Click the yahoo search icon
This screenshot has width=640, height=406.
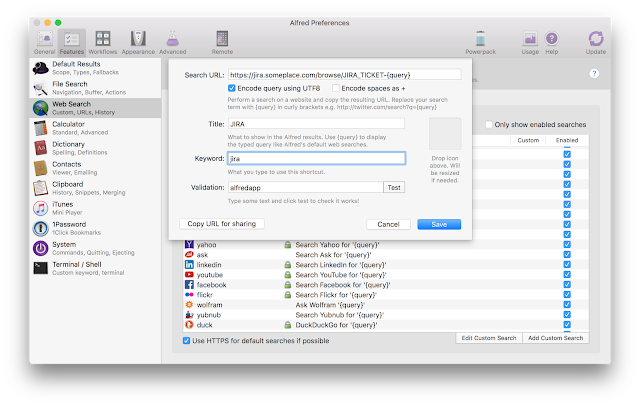tap(189, 244)
